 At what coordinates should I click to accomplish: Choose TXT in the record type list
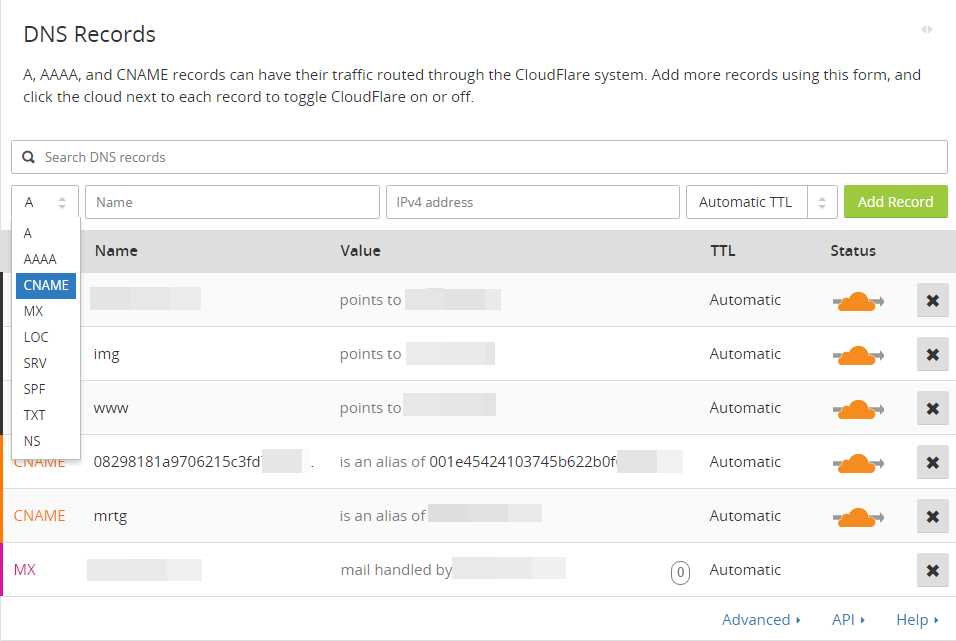[34, 415]
